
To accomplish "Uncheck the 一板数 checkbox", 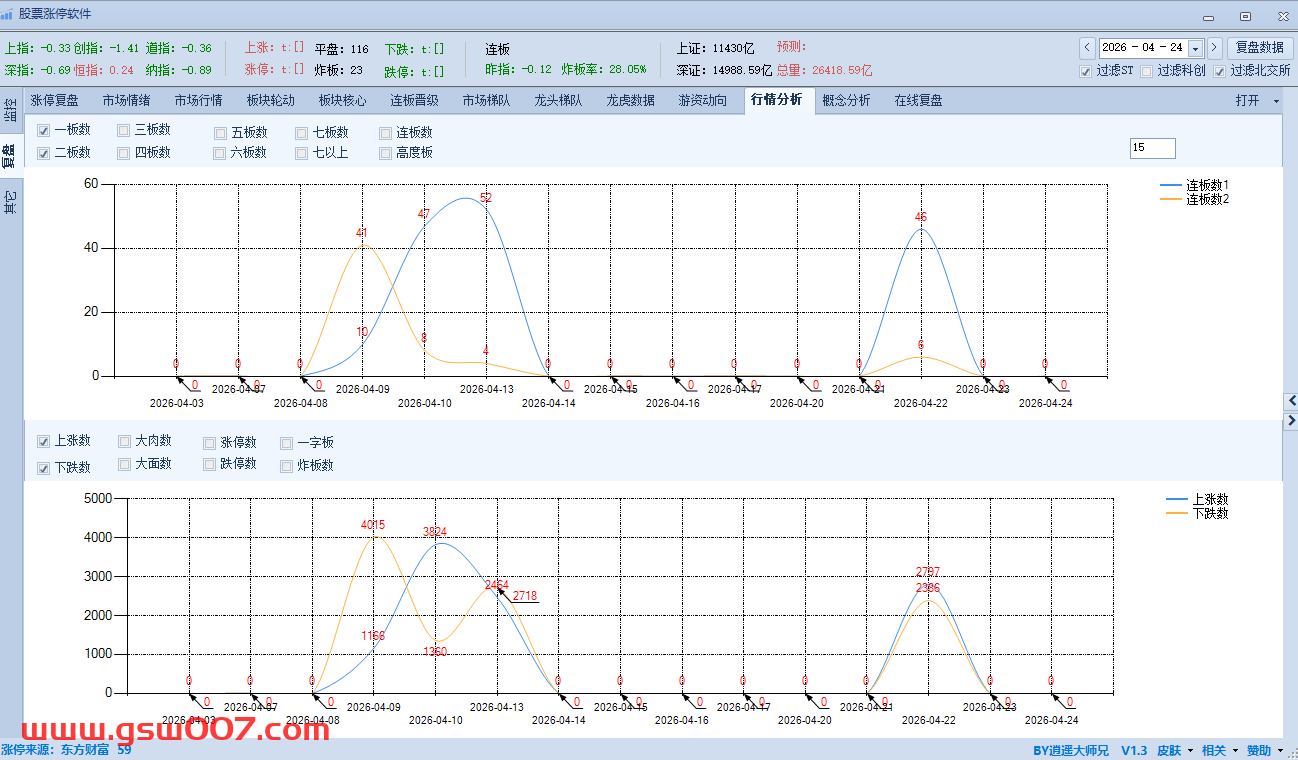I will (x=44, y=131).
